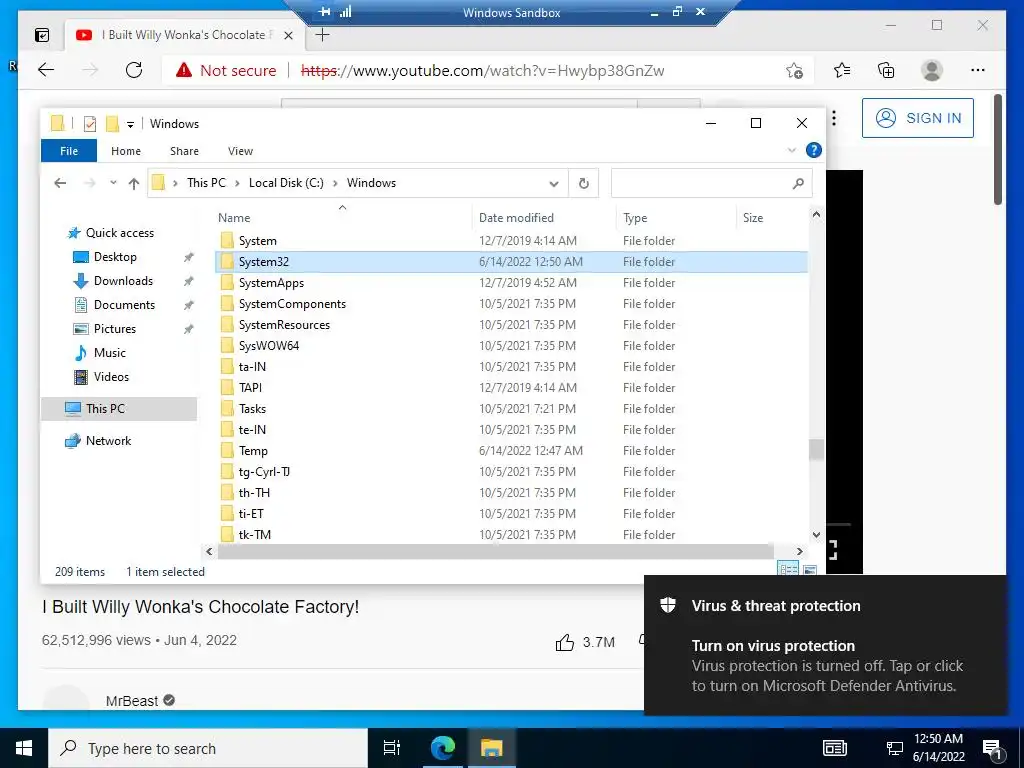Image resolution: width=1024 pixels, height=768 pixels.
Task: Open Task View on the taskbar
Action: pos(392,748)
